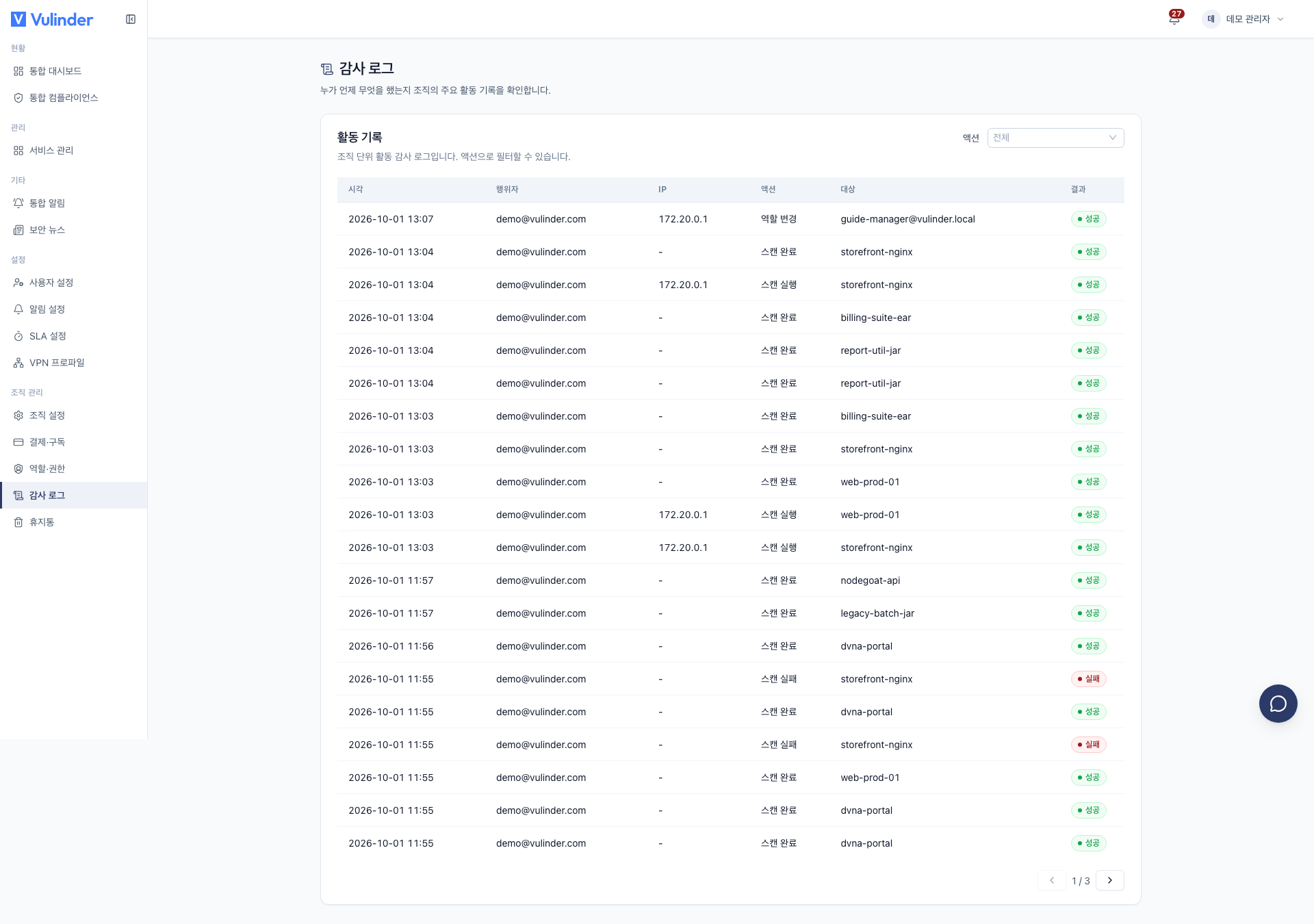Viewport: 1314px width, 924px height.
Task: Go to the 서비스 관리 menu item
Action: coord(73,151)
